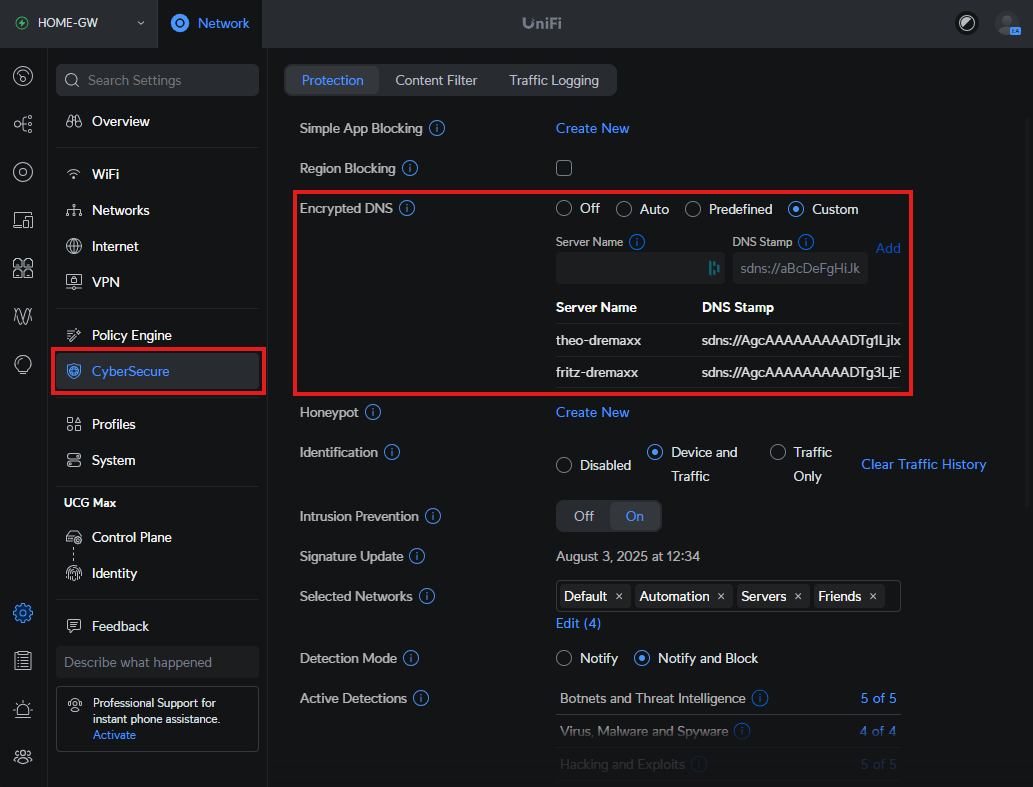The height and width of the screenshot is (787, 1033).
Task: Set Detection Mode to Notify and Block
Action: [642, 659]
